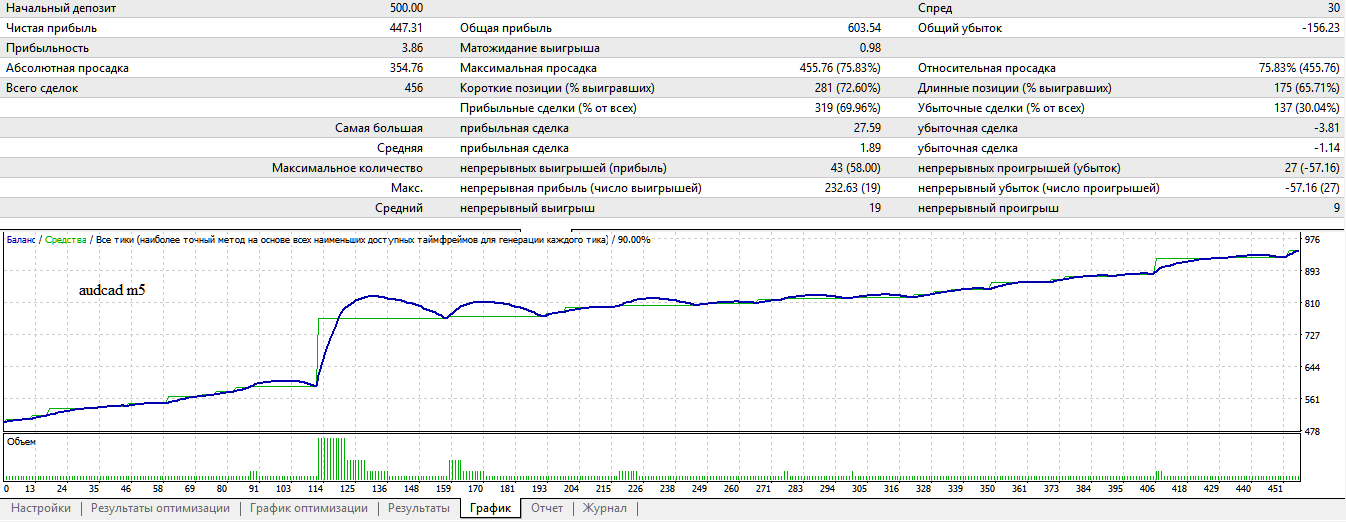
Task: Click the Матожидание выигрыша value 0.98
Action: tap(870, 48)
